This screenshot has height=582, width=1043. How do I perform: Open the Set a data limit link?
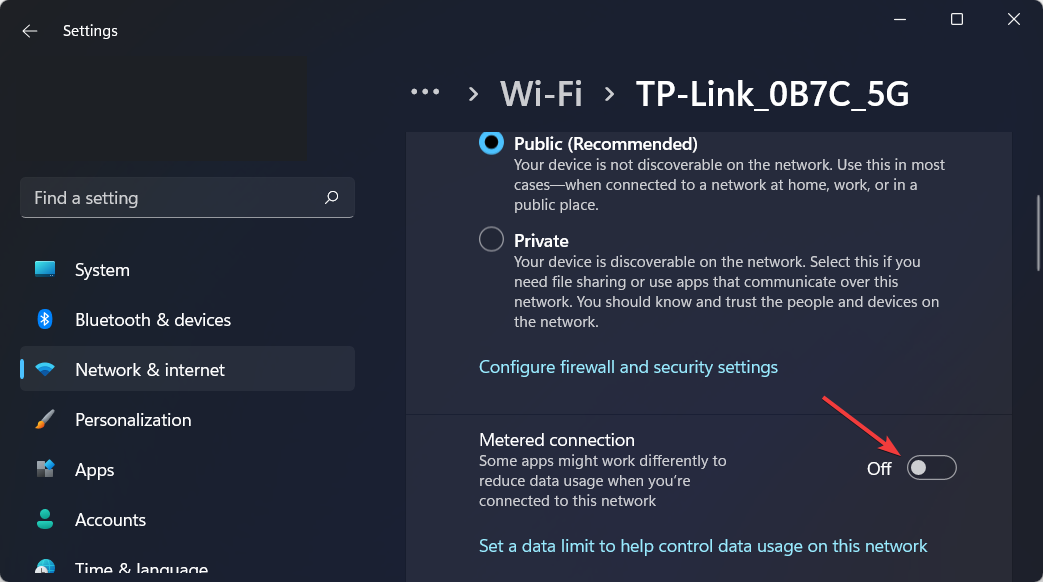[703, 546]
